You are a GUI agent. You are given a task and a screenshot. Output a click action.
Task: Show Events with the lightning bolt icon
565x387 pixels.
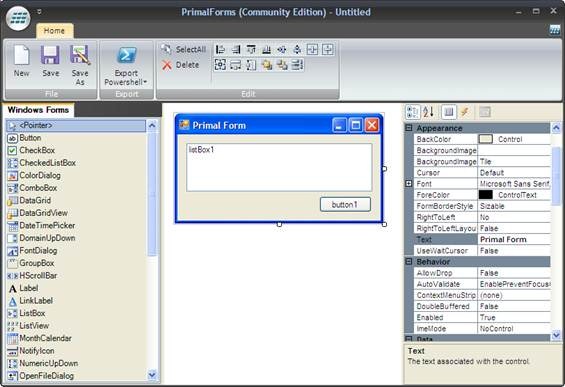pos(465,112)
